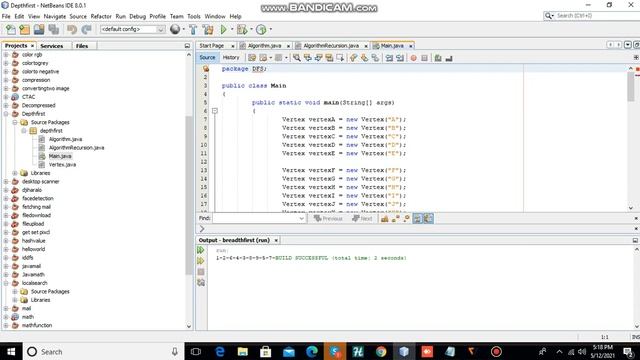Switch to the Services panel tab
The image size is (640, 360).
tap(52, 46)
